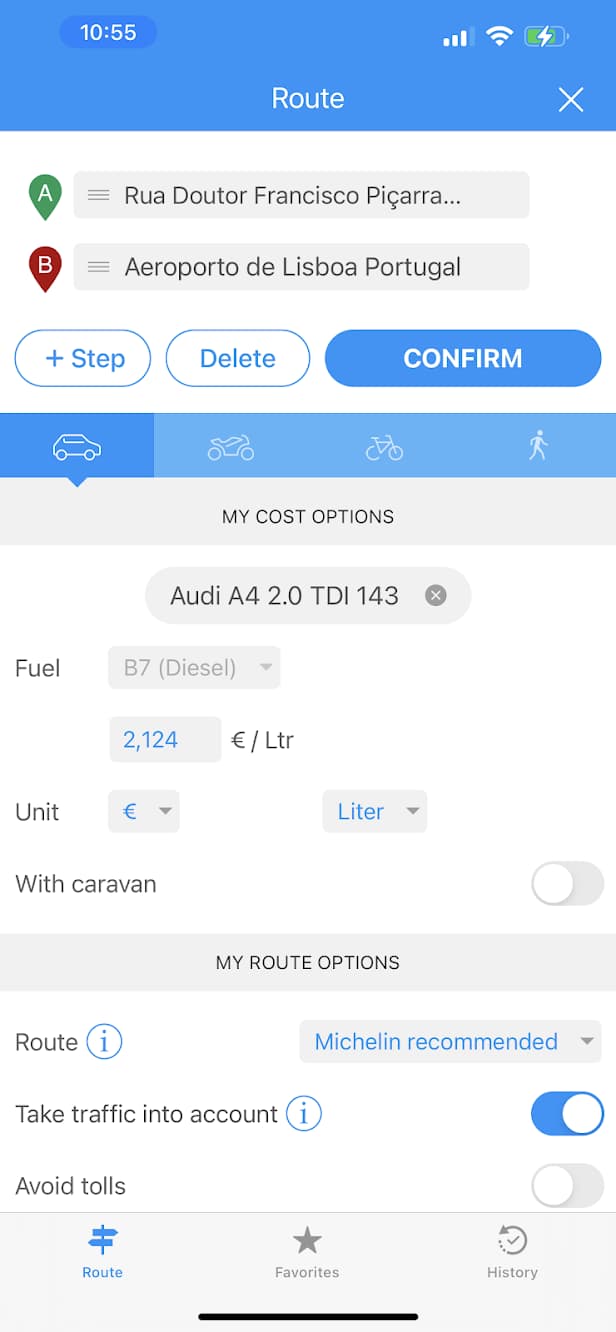Open the B7 (Diesel) fuel dropdown
The image size is (616, 1332).
click(194, 668)
